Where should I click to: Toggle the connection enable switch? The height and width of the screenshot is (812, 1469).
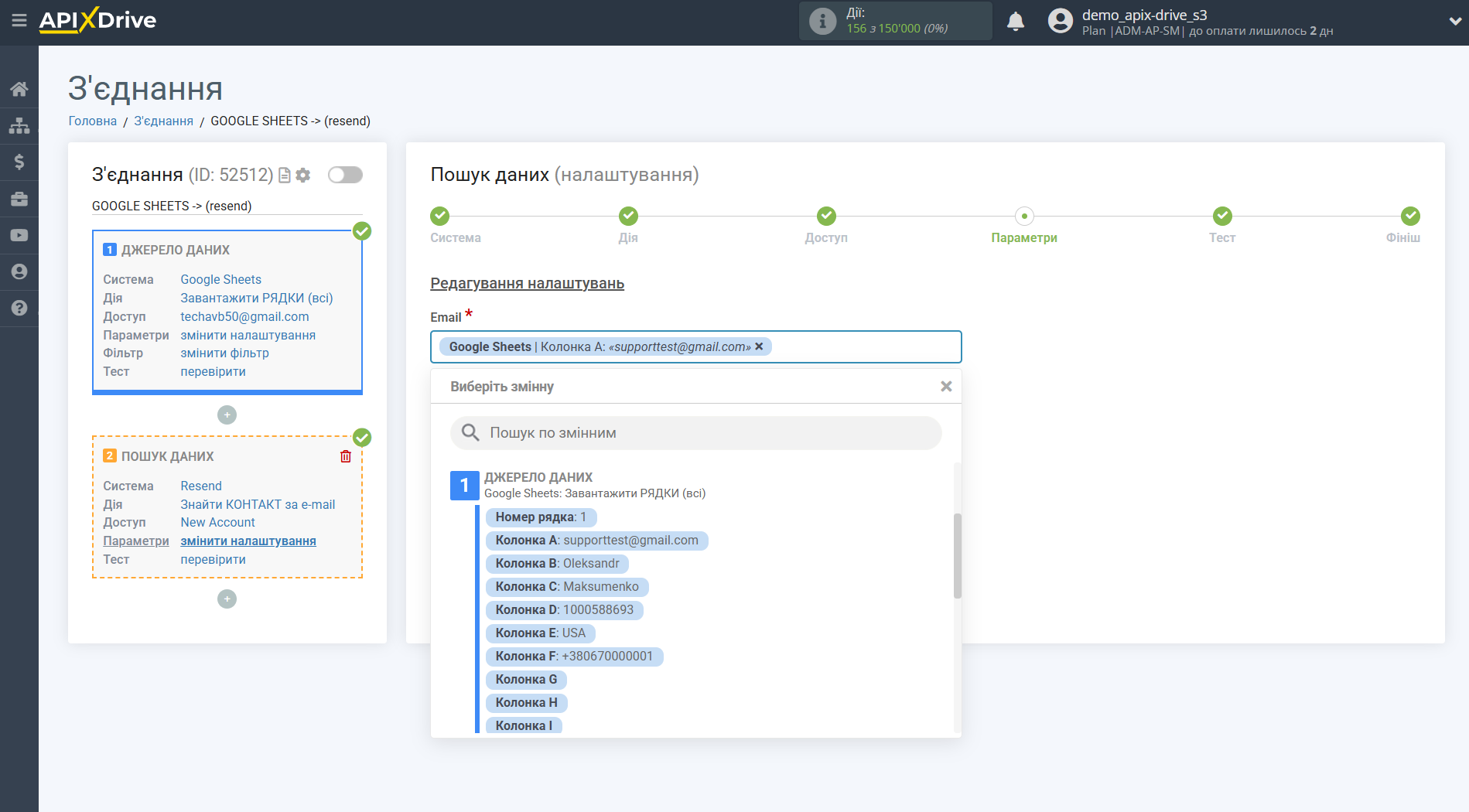[x=345, y=175]
